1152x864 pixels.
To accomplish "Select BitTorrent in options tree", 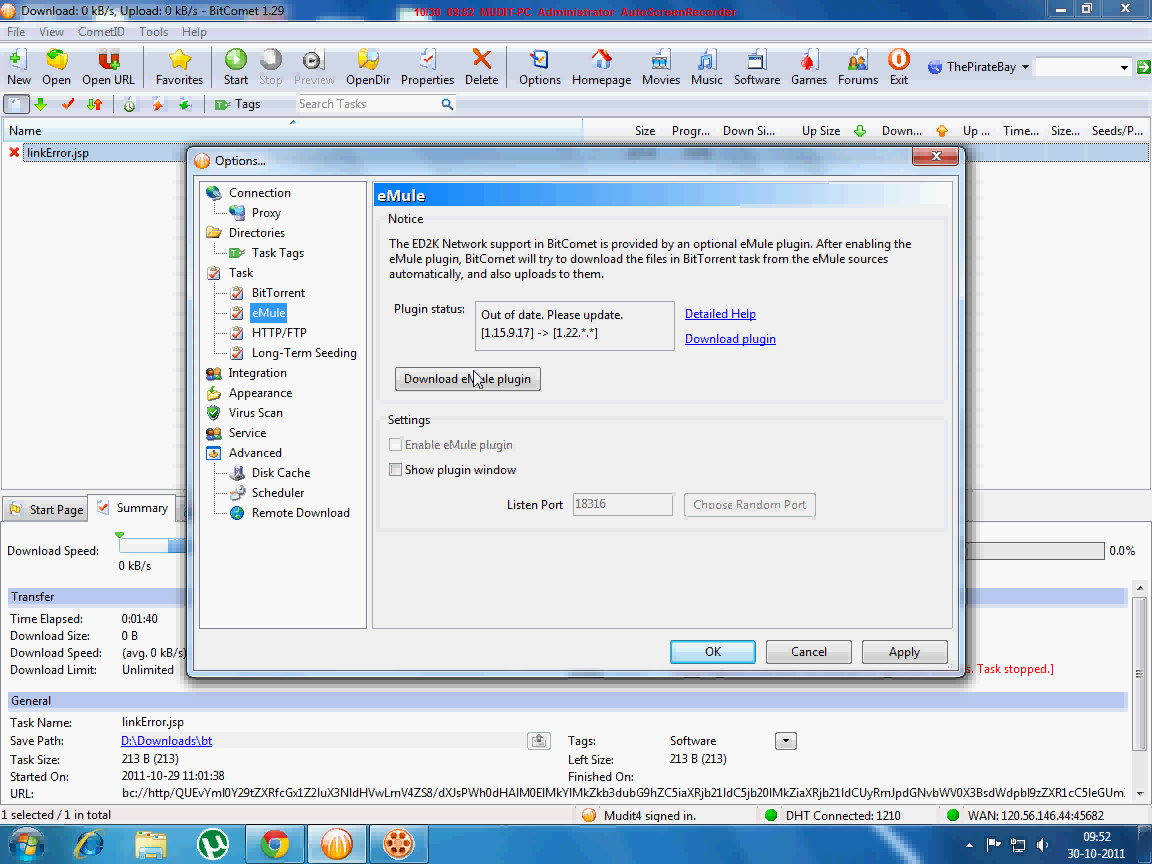I will [278, 292].
